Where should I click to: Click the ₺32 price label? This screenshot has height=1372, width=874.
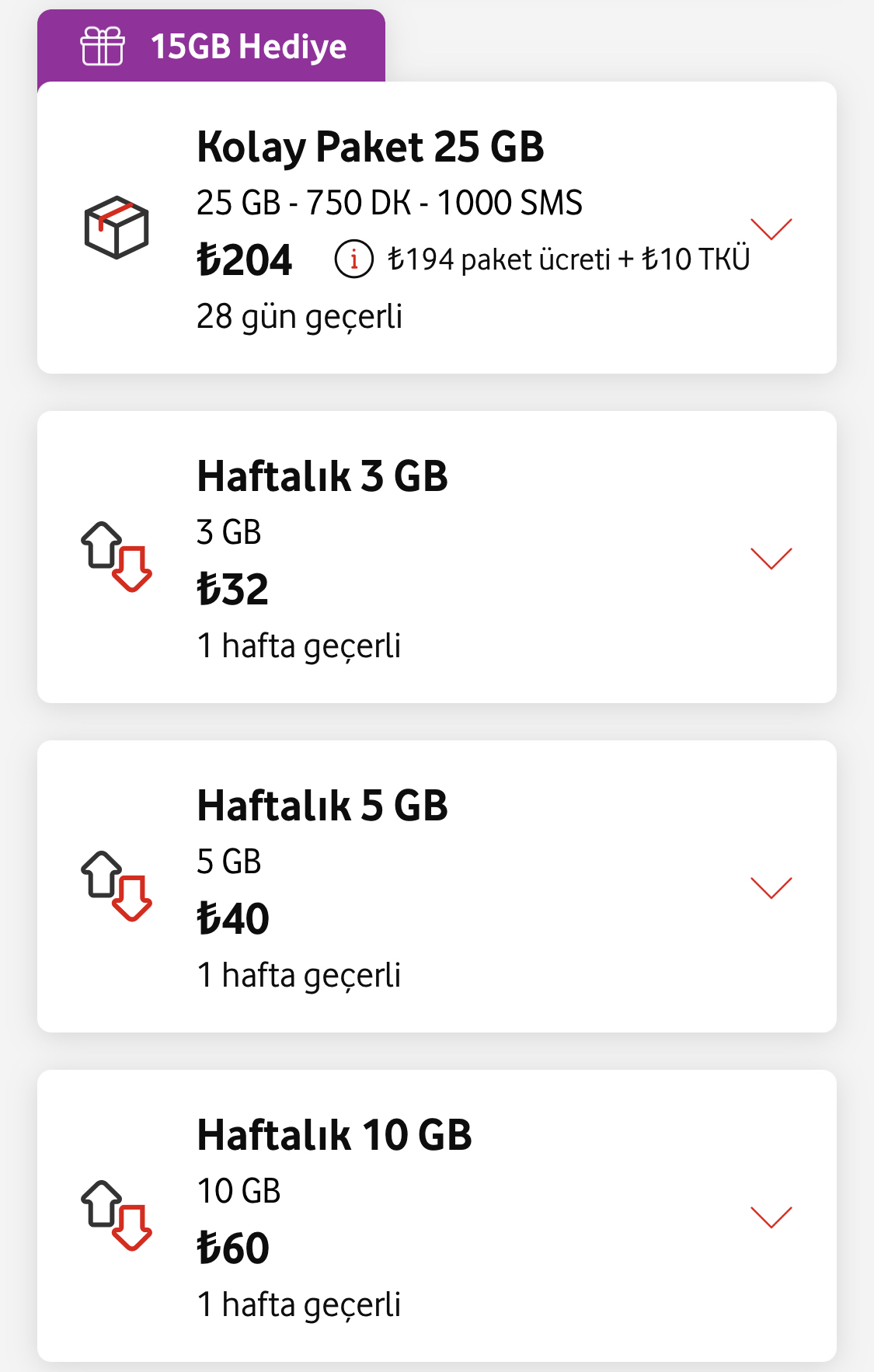[233, 589]
